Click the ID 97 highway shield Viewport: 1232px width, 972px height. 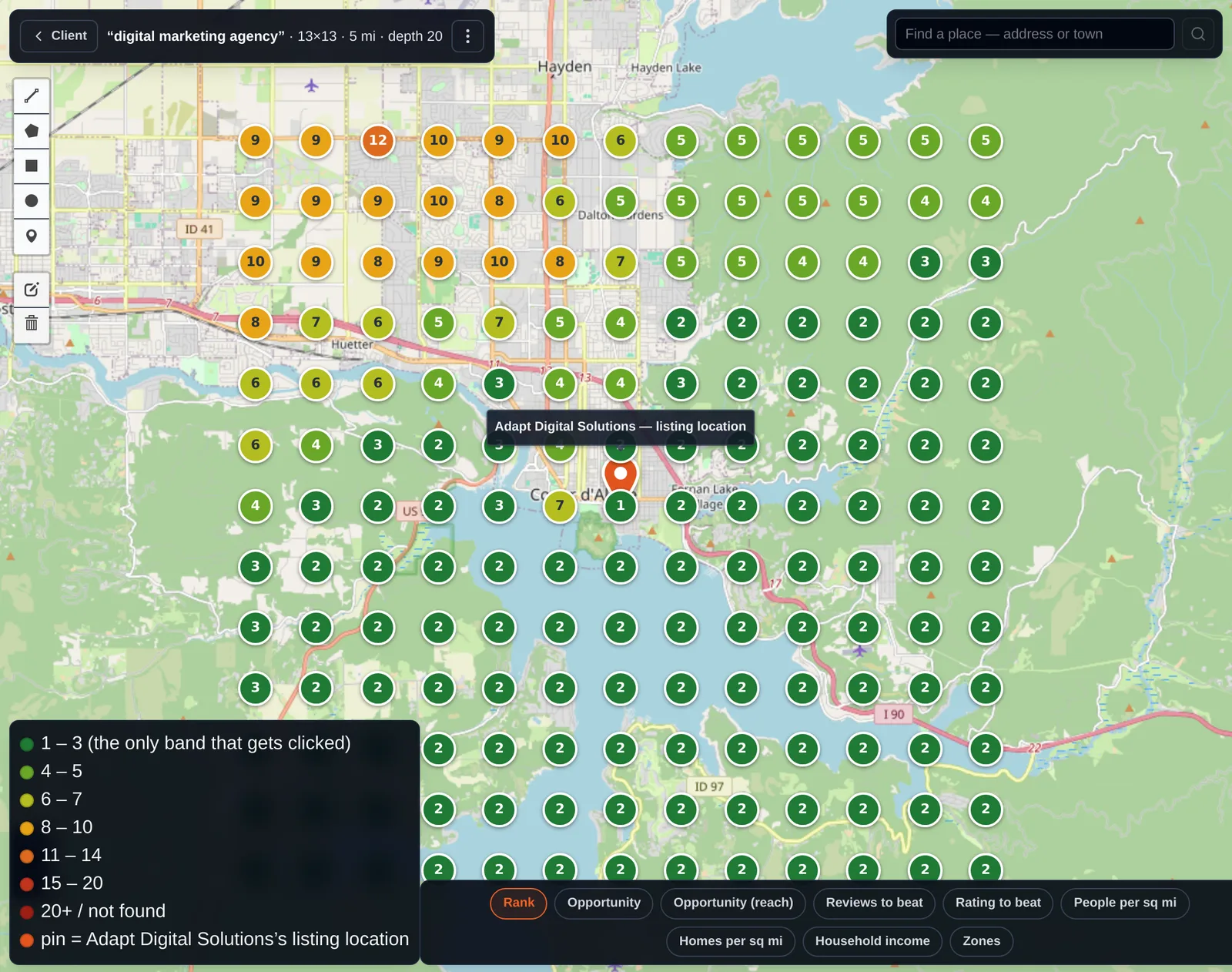(708, 786)
